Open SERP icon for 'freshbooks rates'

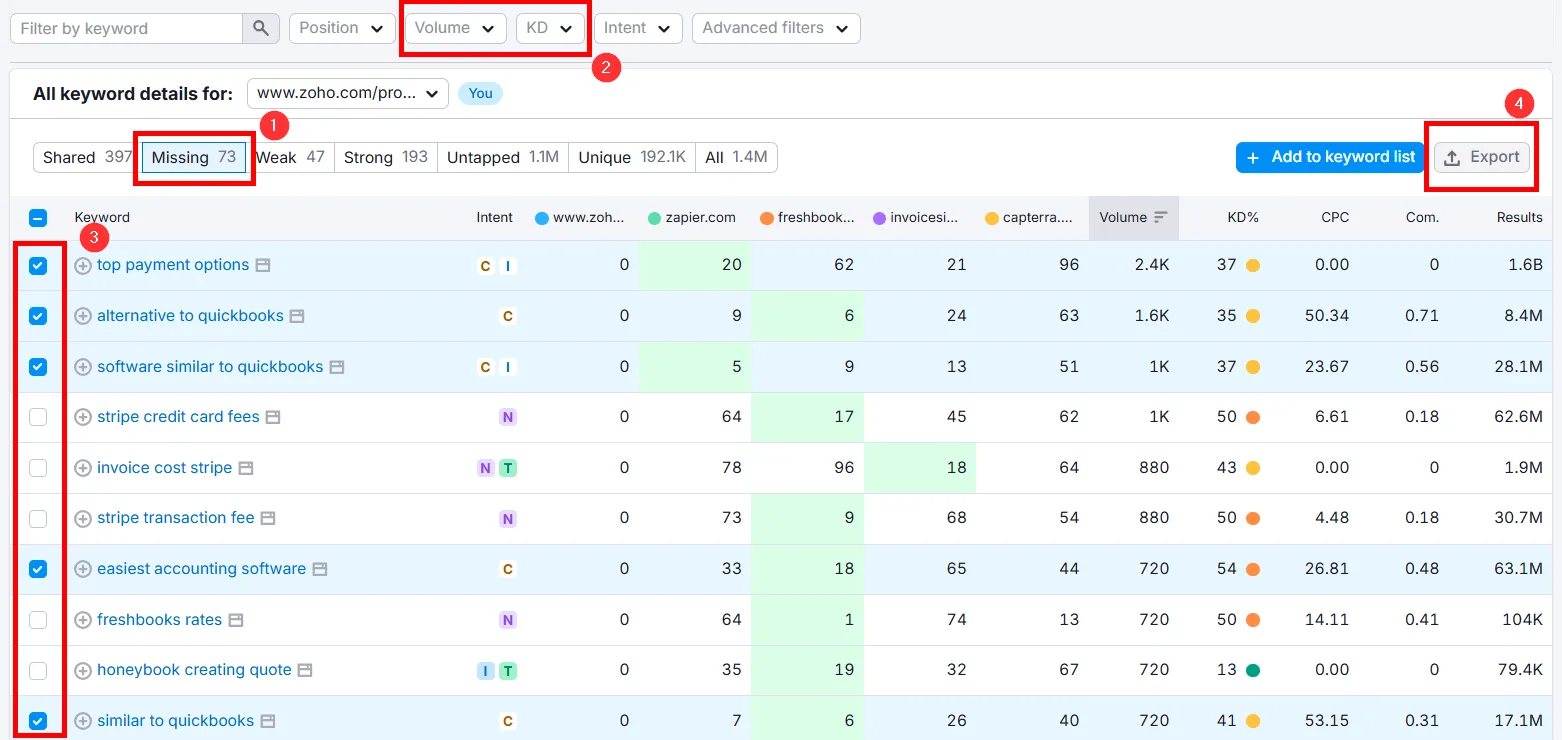click(x=236, y=620)
